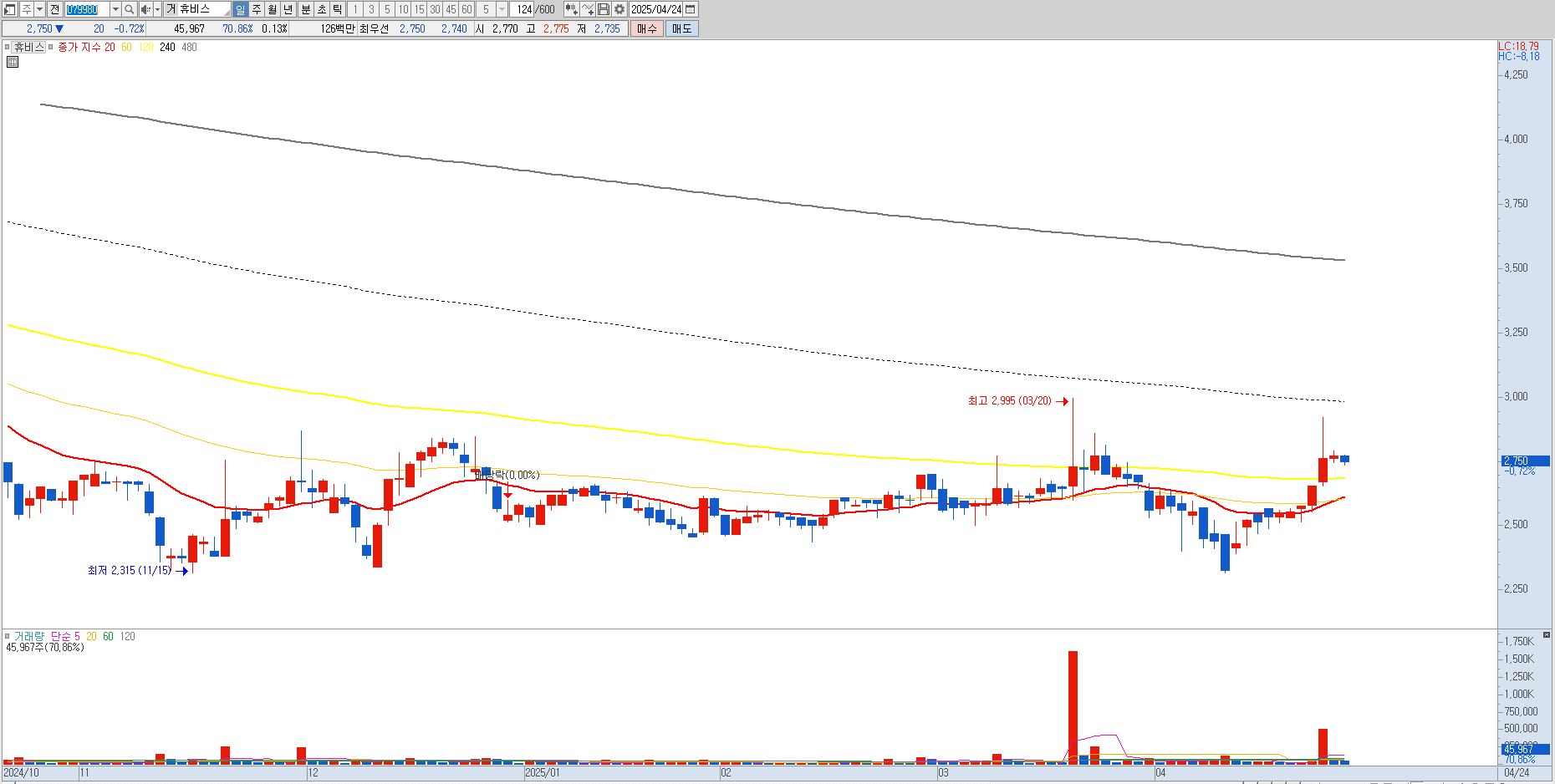1555x784 pixels.
Task: Click the layout icon at toolbar's left edge
Action: click(9, 9)
